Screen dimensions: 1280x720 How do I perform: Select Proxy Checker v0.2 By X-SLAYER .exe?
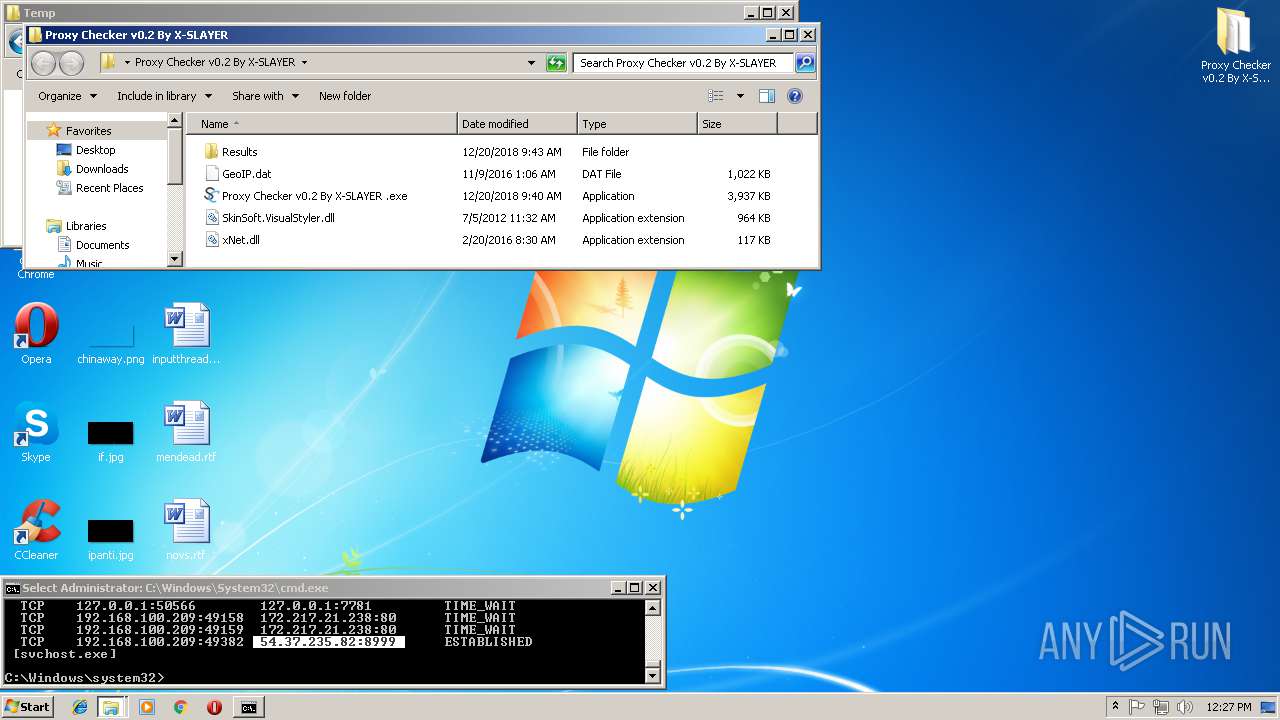(x=314, y=196)
